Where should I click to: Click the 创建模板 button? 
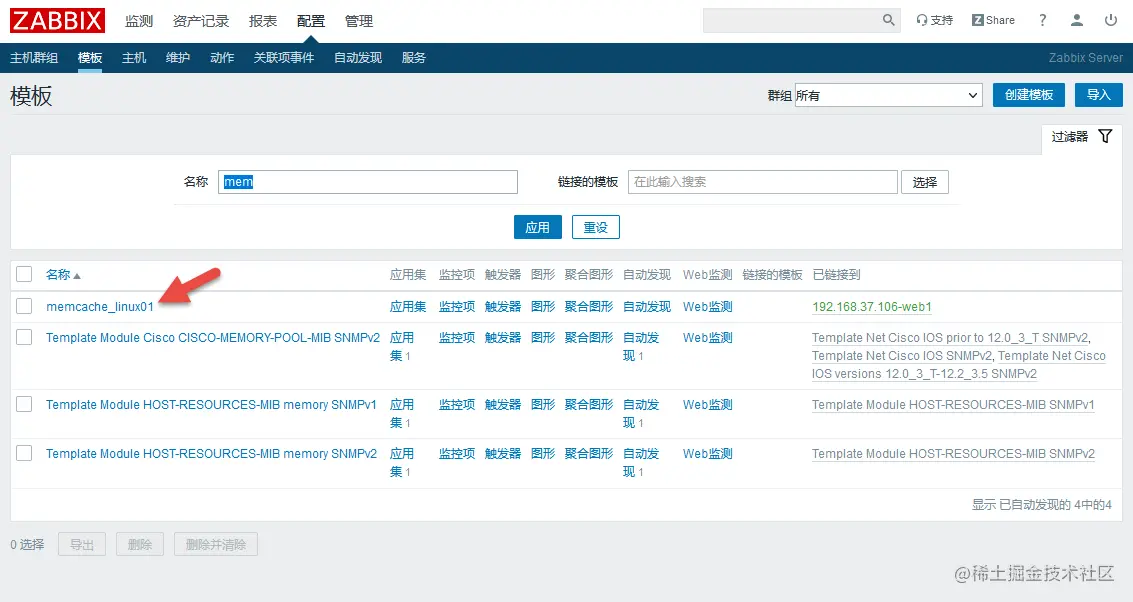(1028, 95)
